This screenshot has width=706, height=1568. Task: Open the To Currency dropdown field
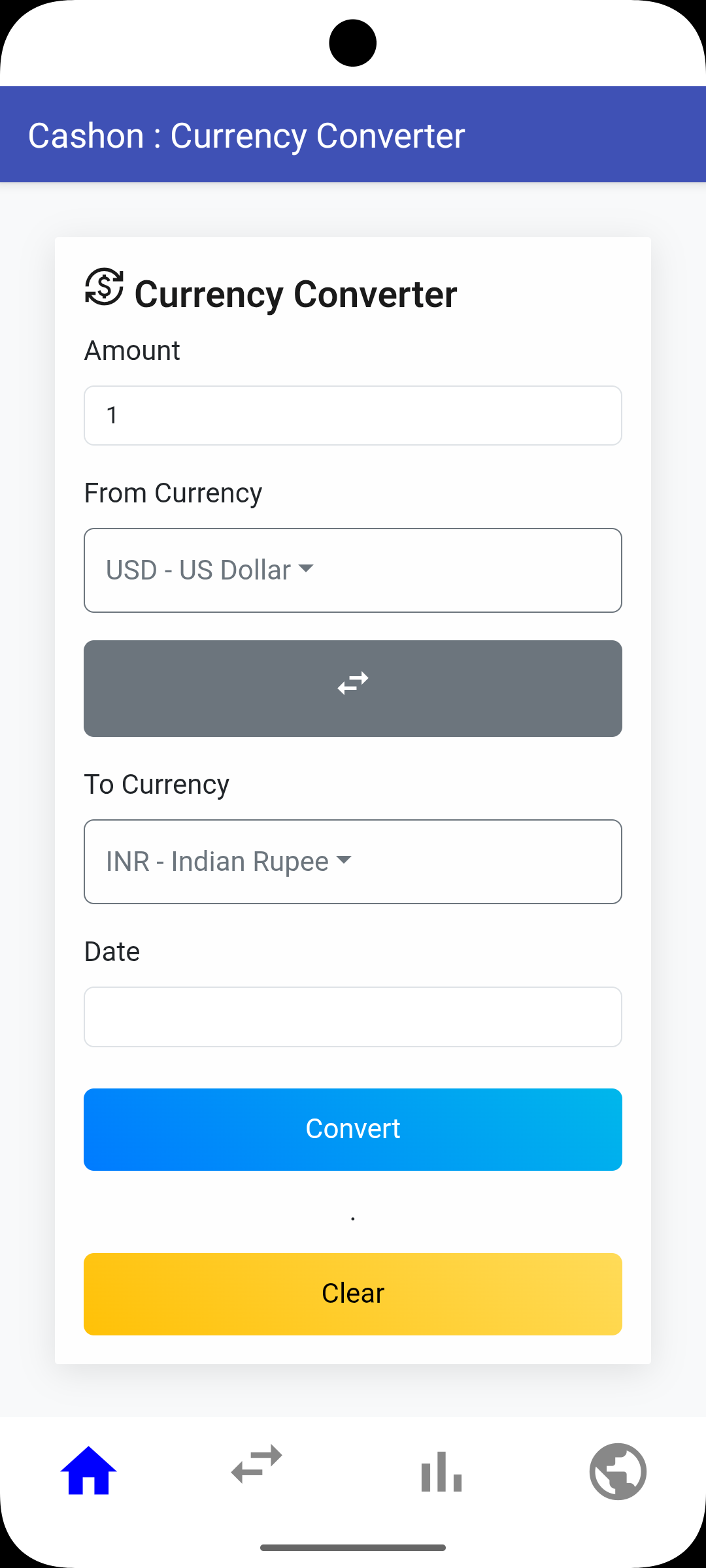tap(353, 862)
